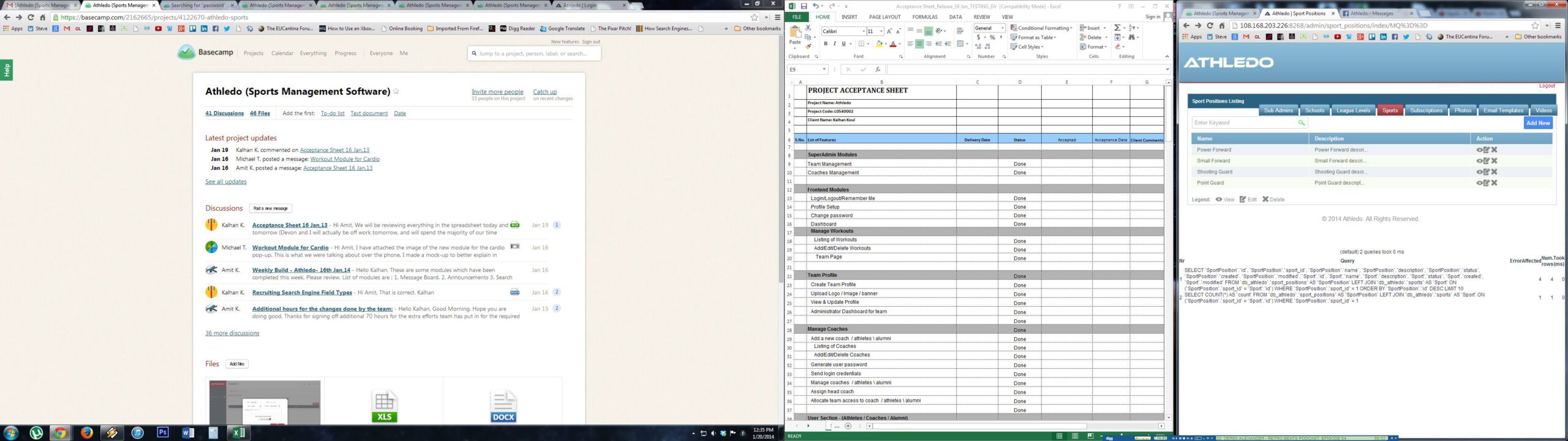Toggle Bold formatting in Excel
The image size is (1568, 441).
[x=825, y=44]
